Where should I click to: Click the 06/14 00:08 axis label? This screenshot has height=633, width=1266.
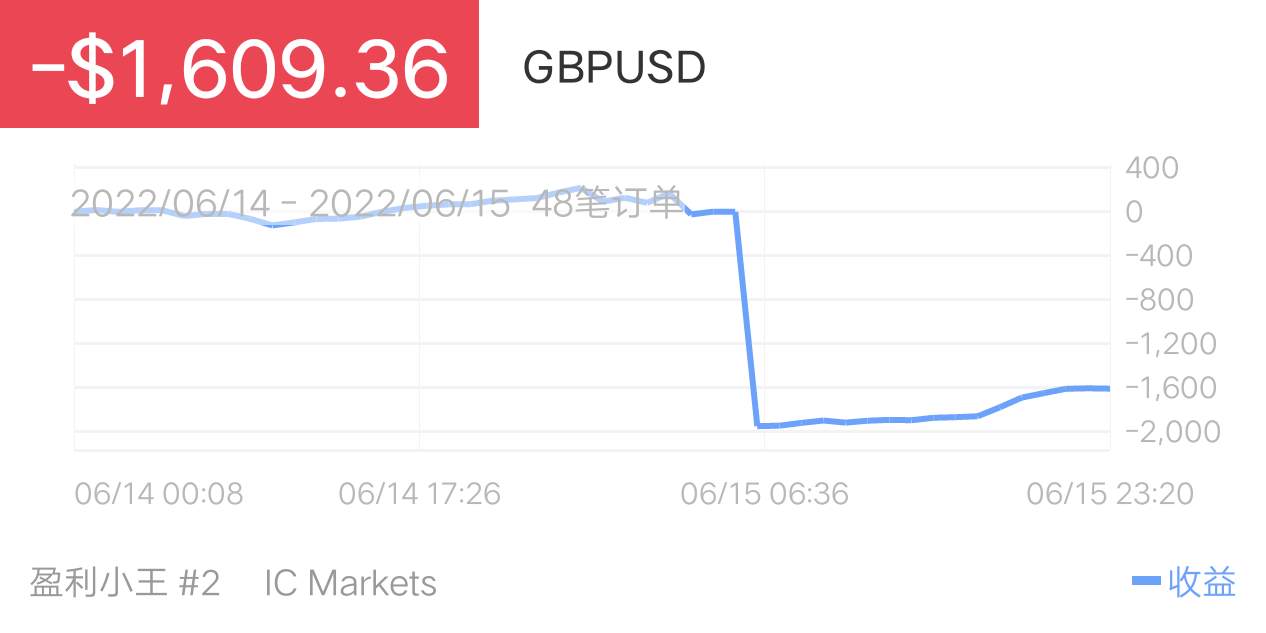pyautogui.click(x=158, y=493)
